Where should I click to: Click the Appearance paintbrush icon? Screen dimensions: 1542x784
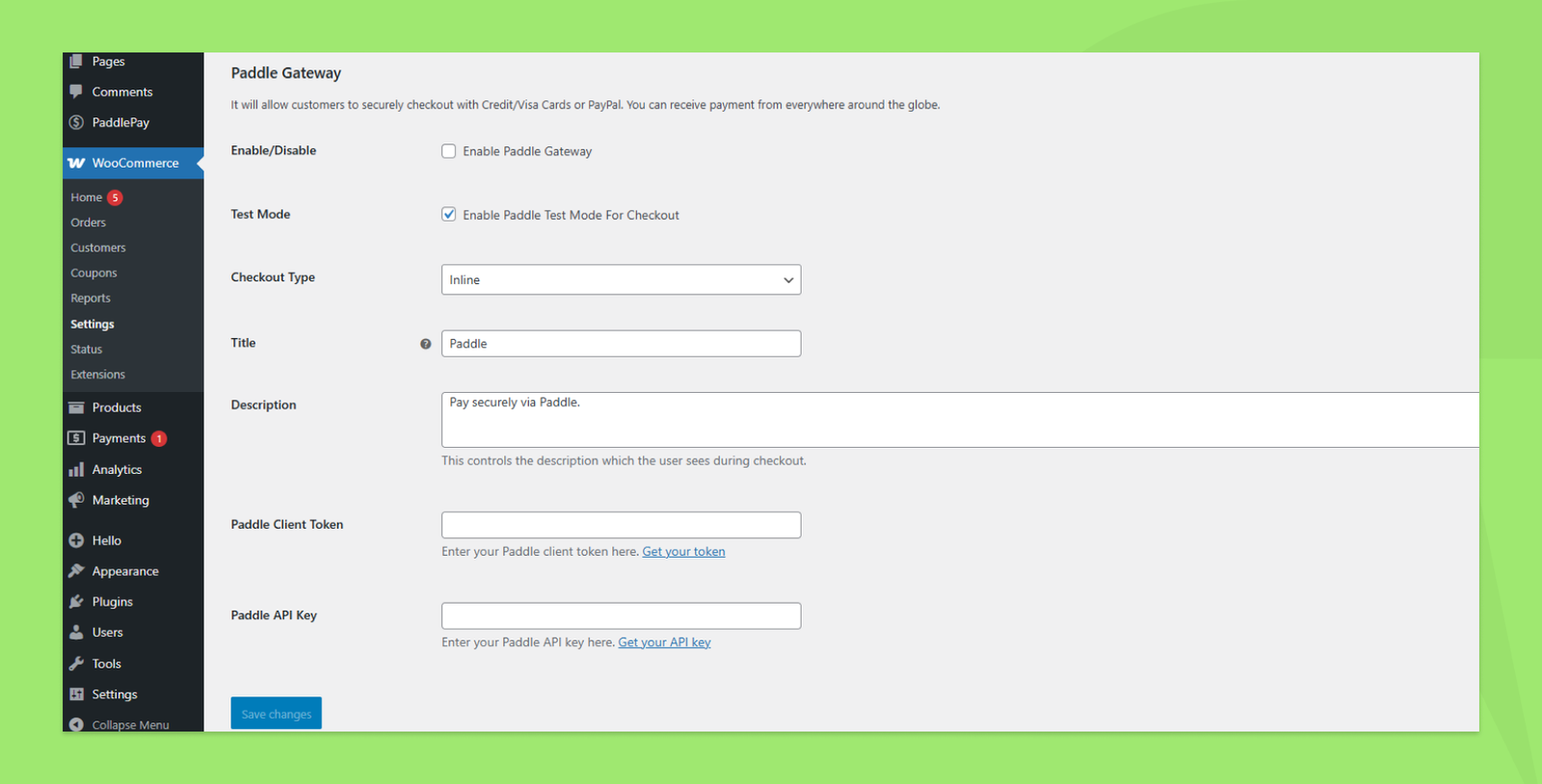pyautogui.click(x=76, y=571)
